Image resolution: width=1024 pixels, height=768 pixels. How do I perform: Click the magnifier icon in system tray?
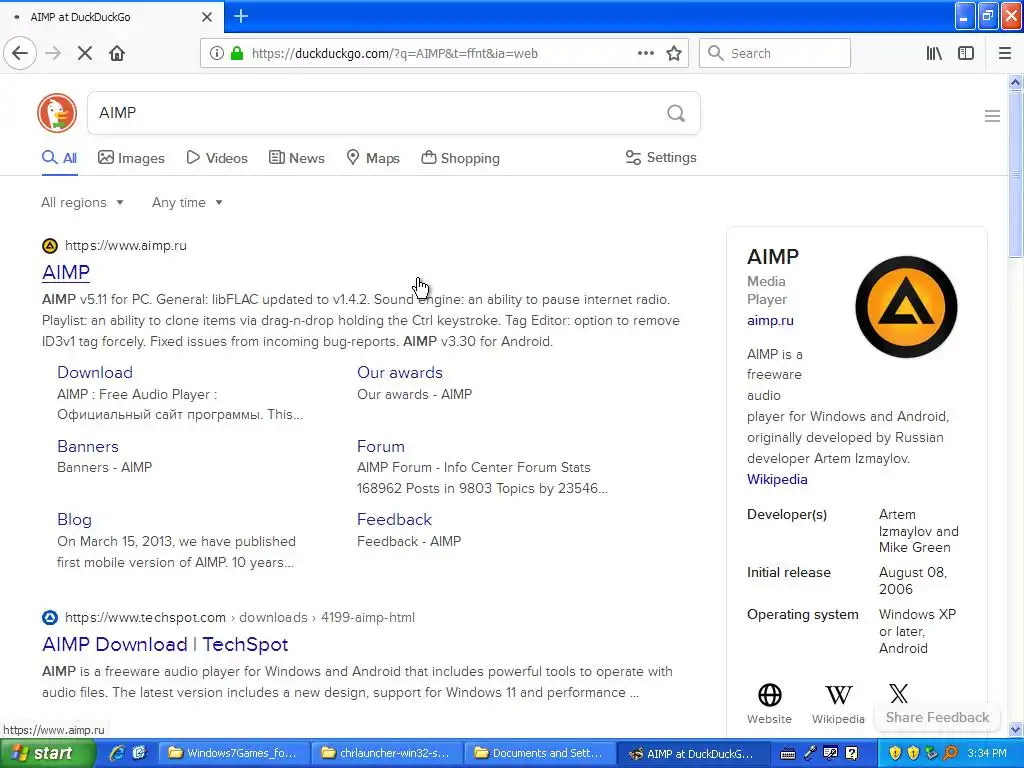pos(951,754)
